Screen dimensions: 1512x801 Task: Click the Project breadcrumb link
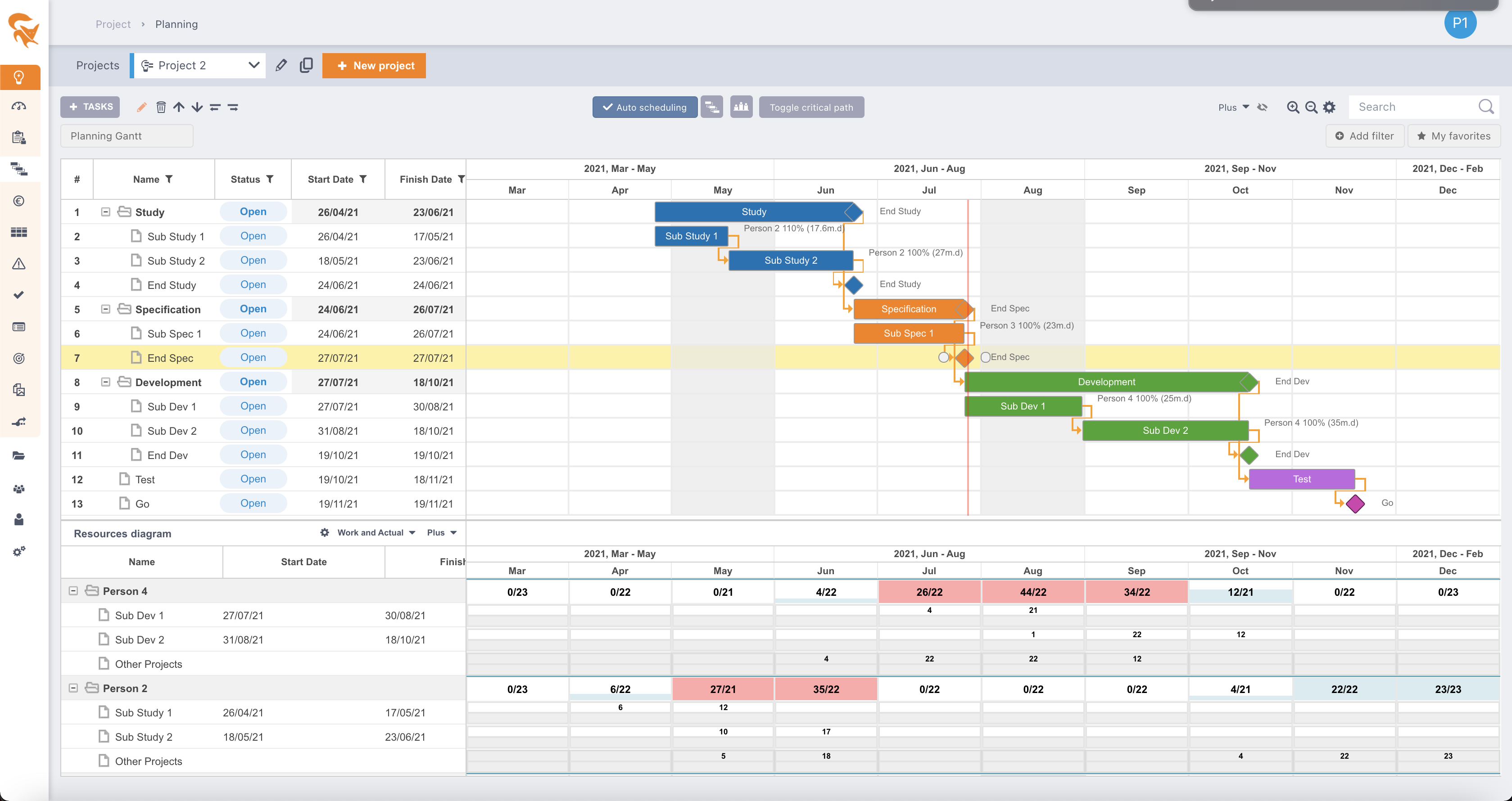[x=113, y=24]
